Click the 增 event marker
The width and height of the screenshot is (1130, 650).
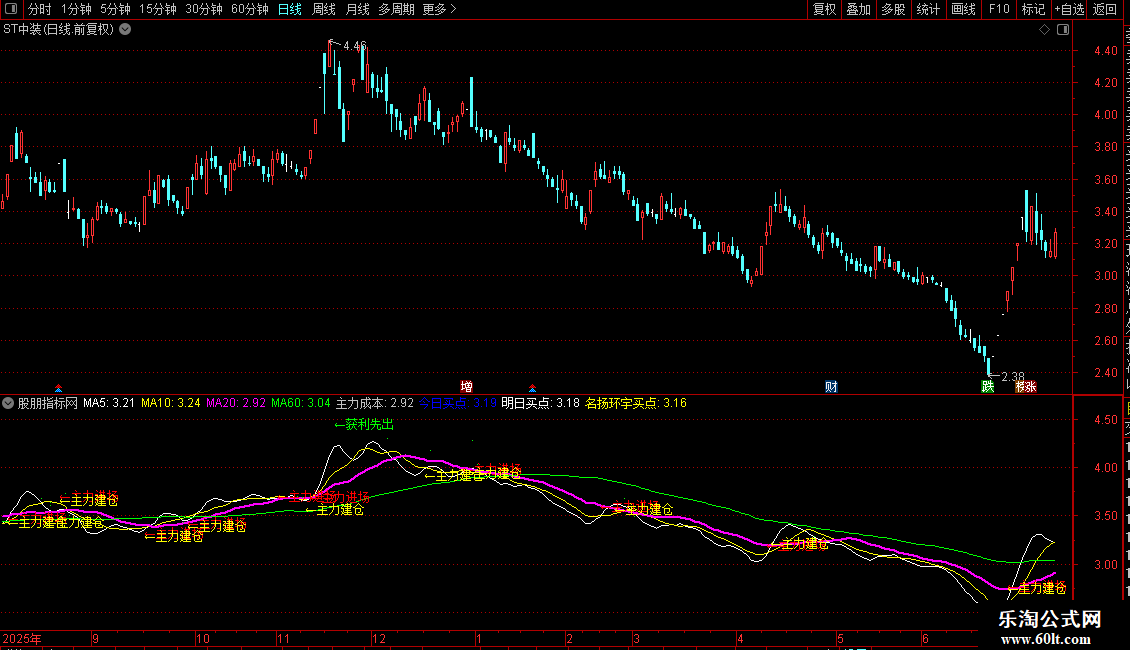[466, 387]
